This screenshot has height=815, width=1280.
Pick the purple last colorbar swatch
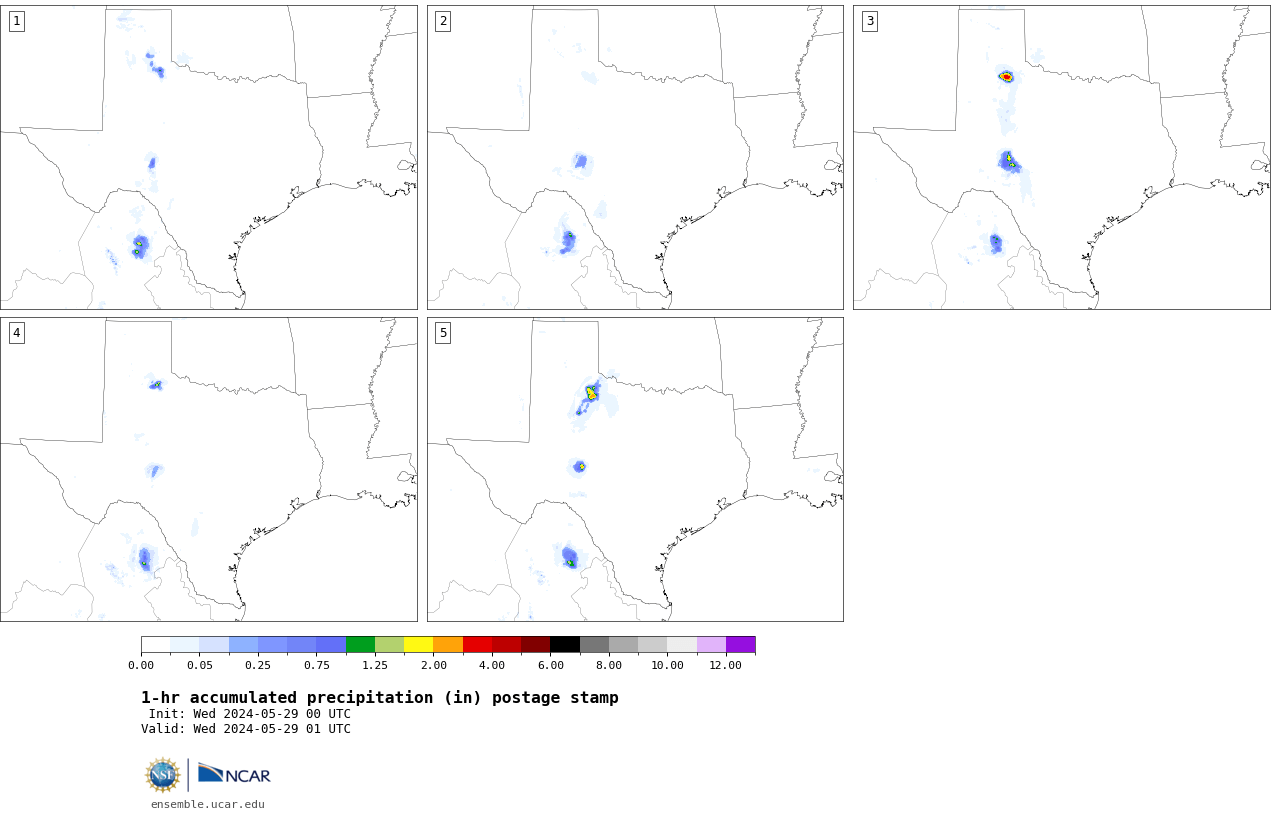click(x=741, y=644)
